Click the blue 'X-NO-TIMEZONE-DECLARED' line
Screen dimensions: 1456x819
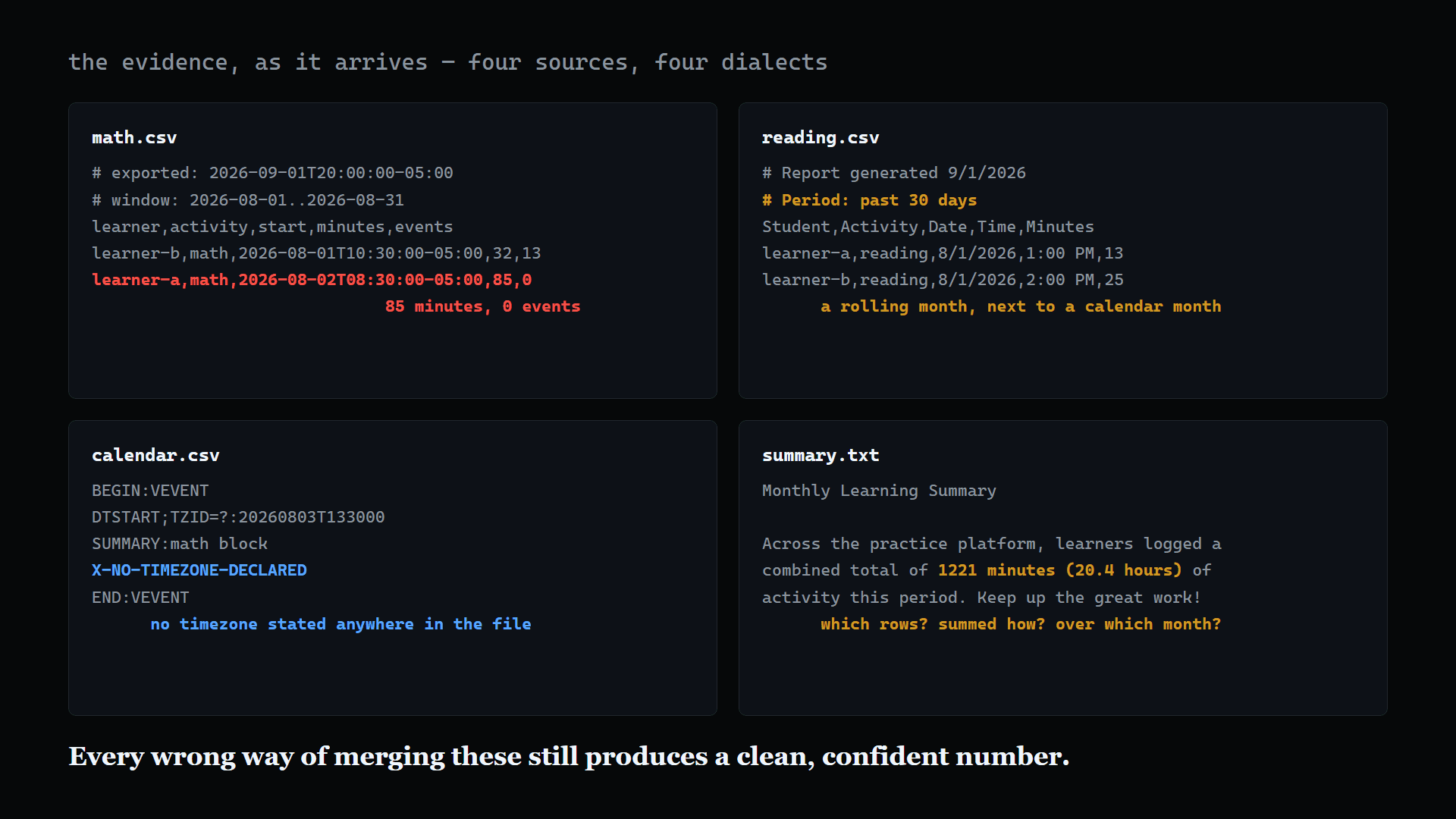[x=199, y=570]
